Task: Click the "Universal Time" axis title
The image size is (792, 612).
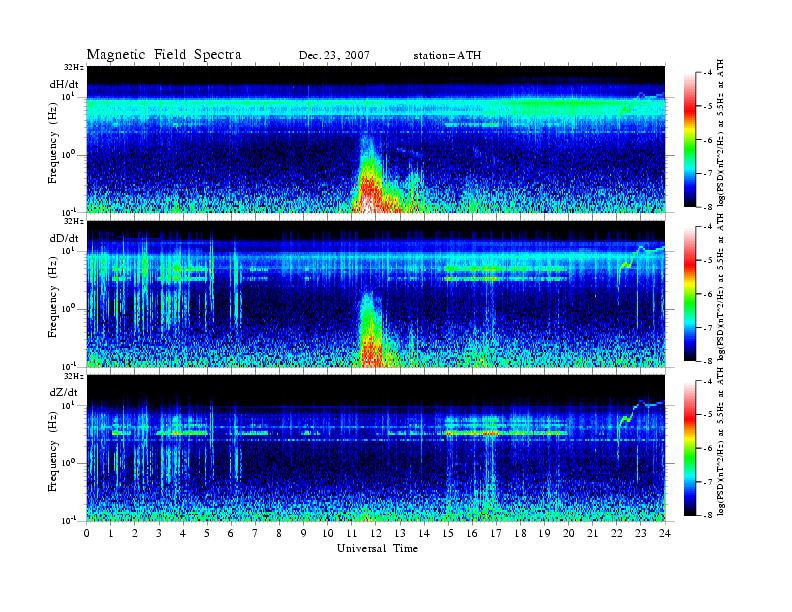Action: coord(377,548)
